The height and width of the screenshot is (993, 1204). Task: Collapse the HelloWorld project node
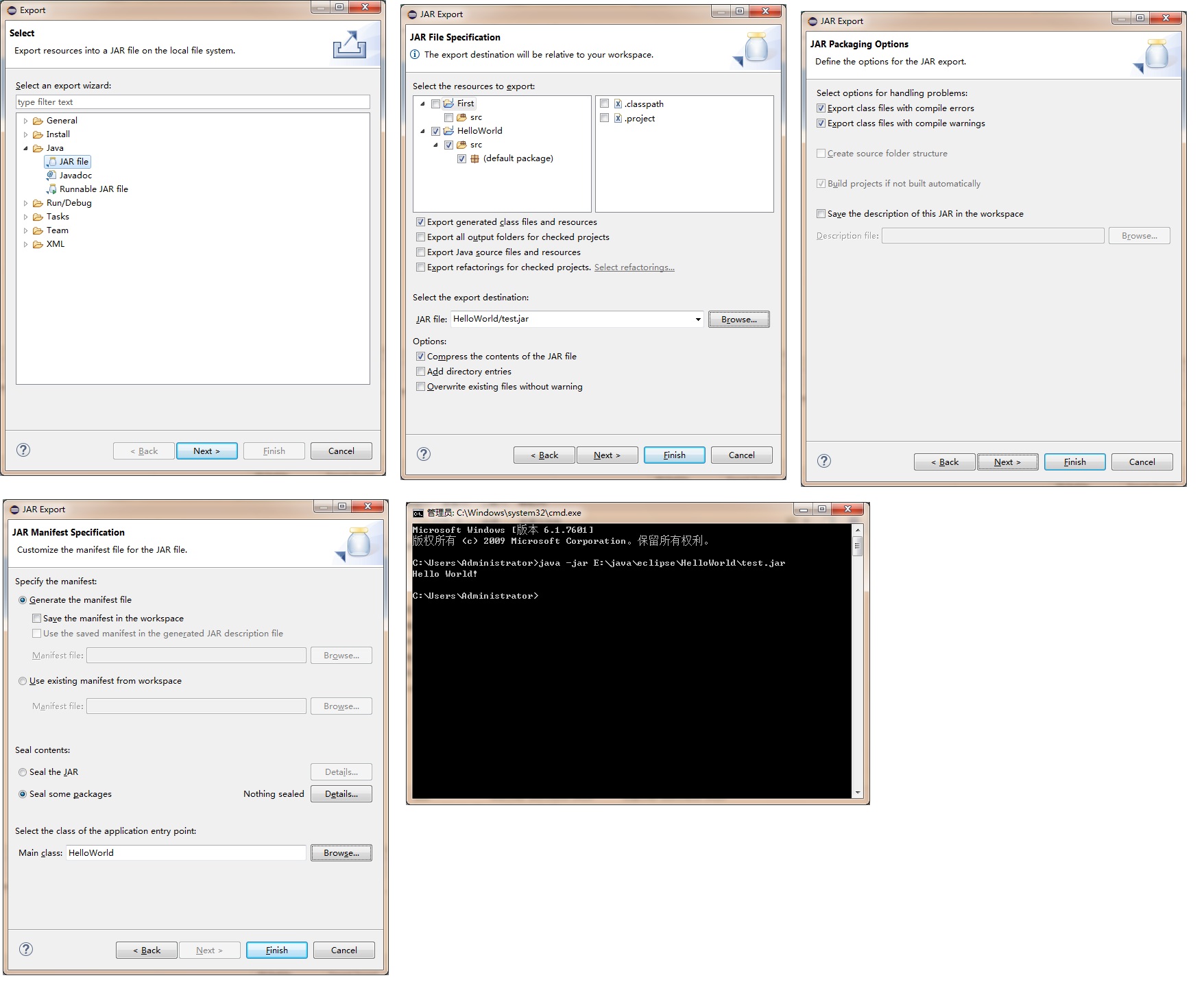(422, 131)
